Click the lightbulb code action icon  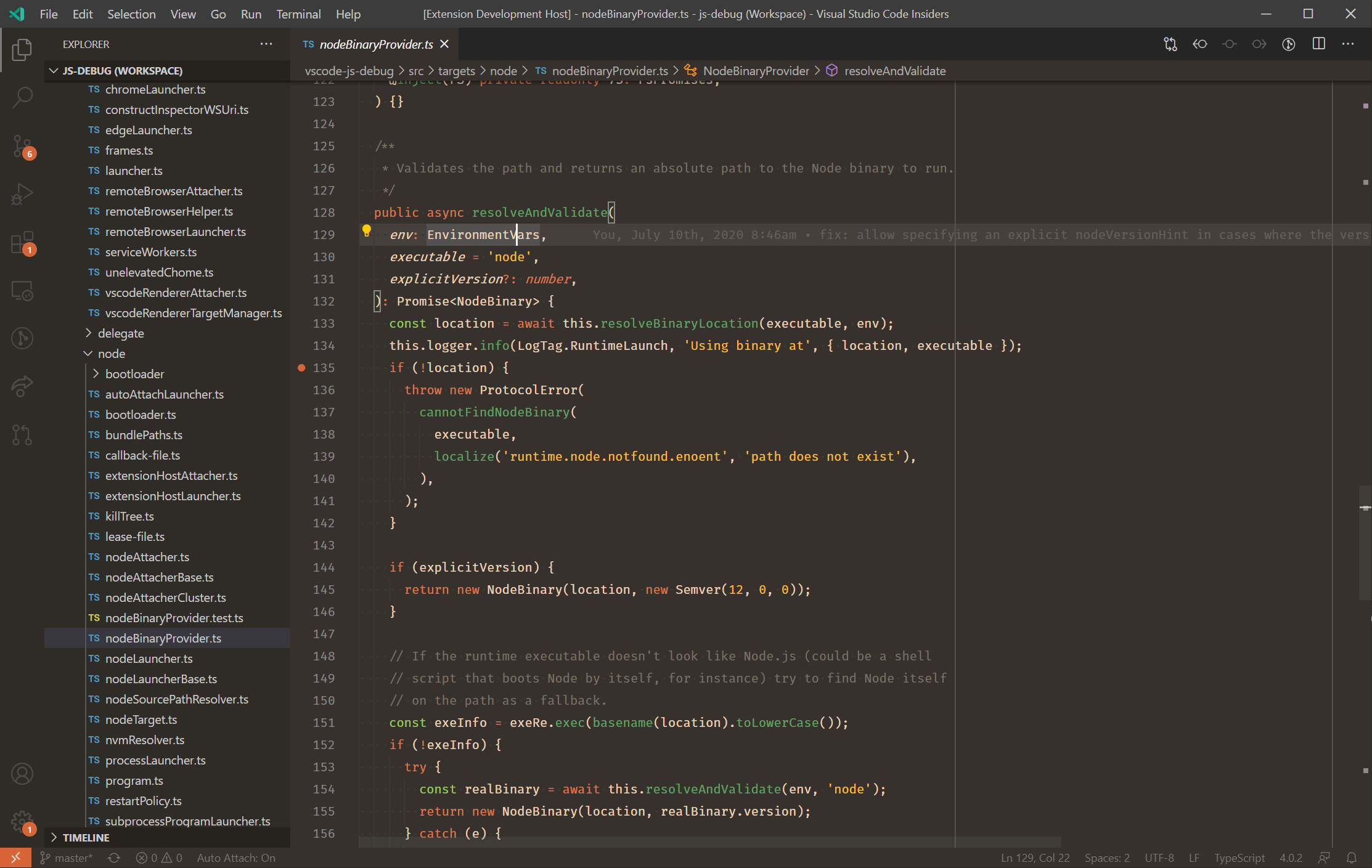366,231
